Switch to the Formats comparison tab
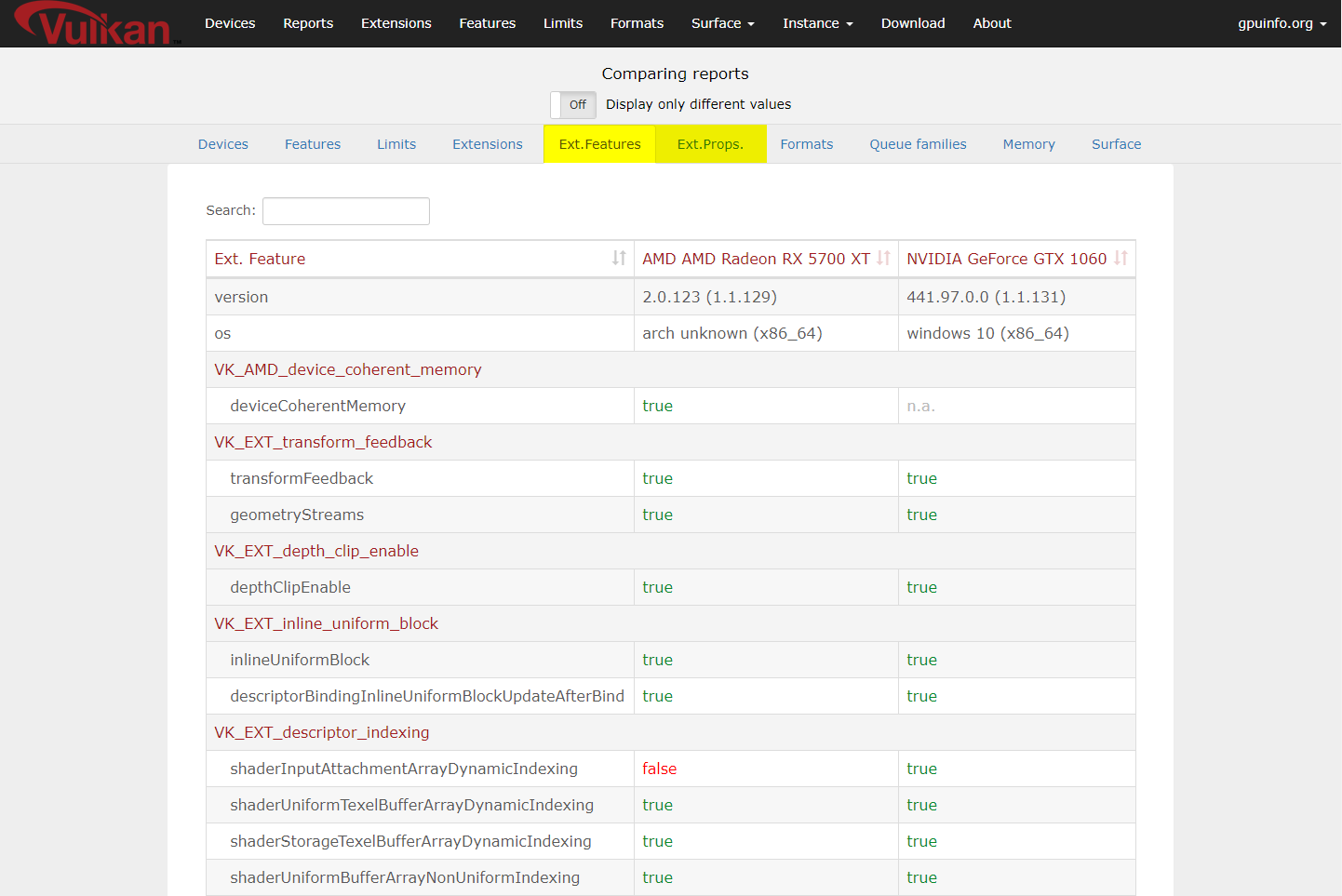This screenshot has width=1342, height=896. [x=807, y=144]
